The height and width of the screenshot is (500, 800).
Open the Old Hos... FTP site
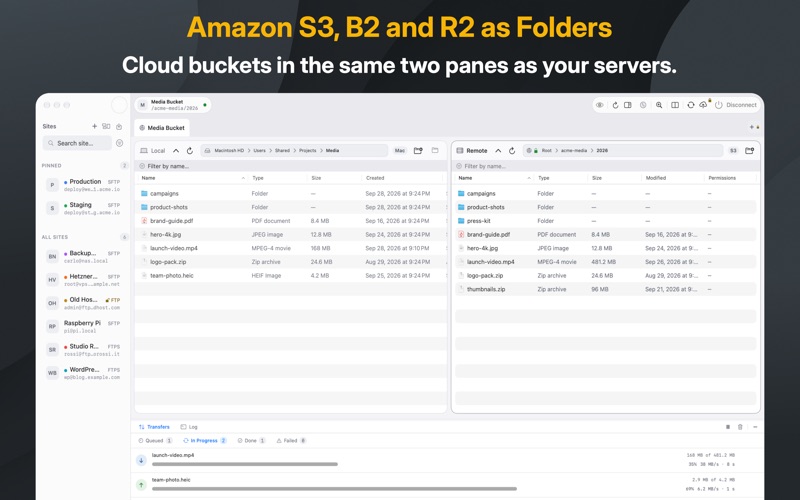(84, 304)
